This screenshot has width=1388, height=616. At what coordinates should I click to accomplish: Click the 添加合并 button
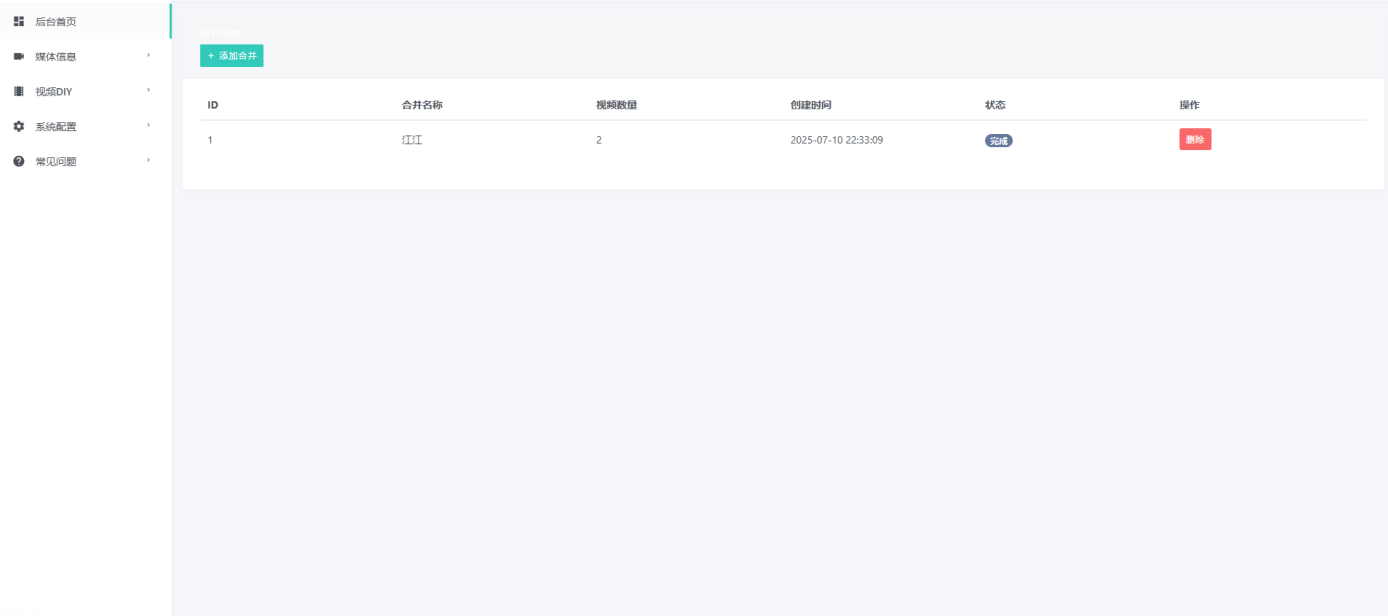(232, 55)
